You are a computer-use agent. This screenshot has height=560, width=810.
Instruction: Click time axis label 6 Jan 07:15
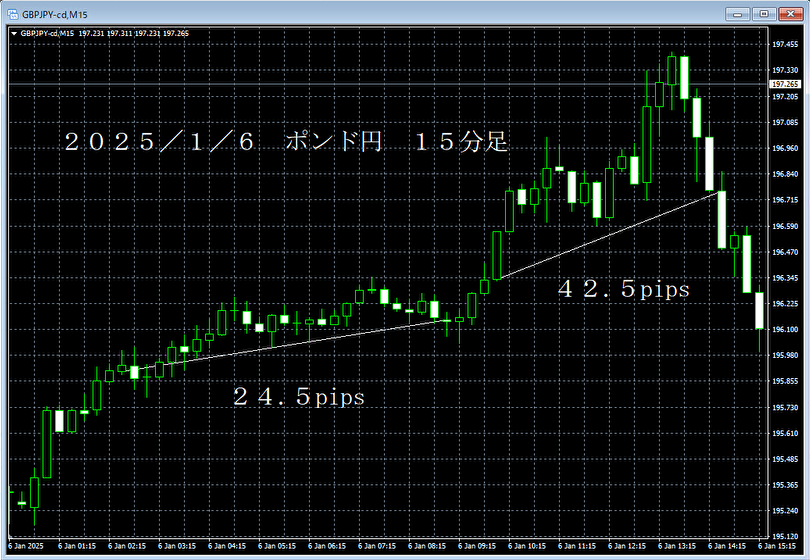point(377,546)
